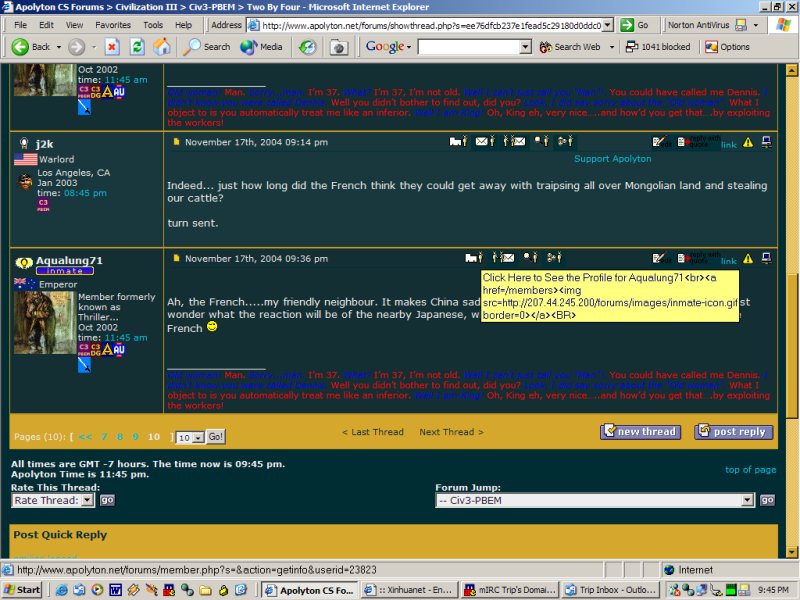This screenshot has height=600, width=800.
Task: Click the new thread button
Action: [640, 432]
